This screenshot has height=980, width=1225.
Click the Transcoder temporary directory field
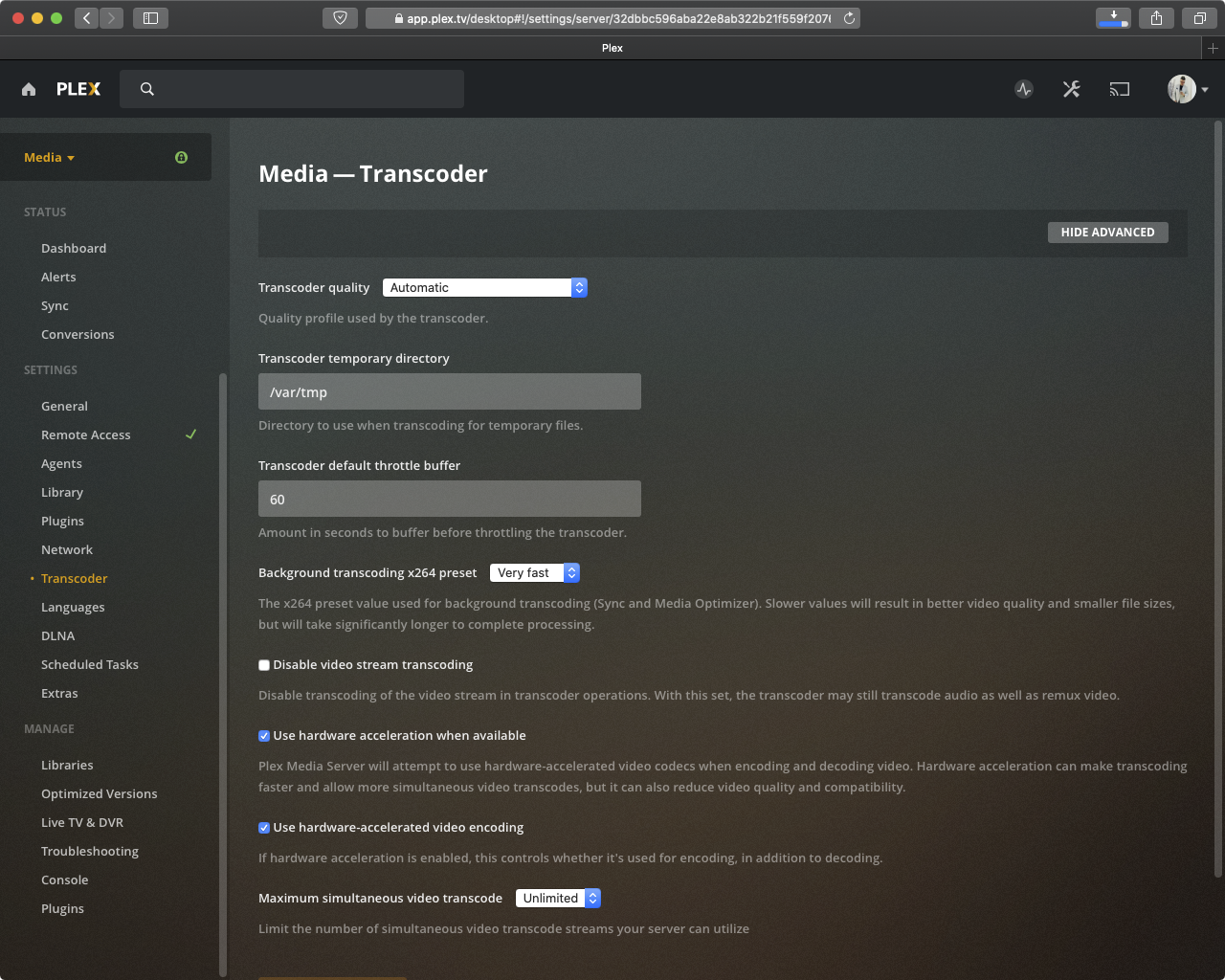(x=450, y=391)
